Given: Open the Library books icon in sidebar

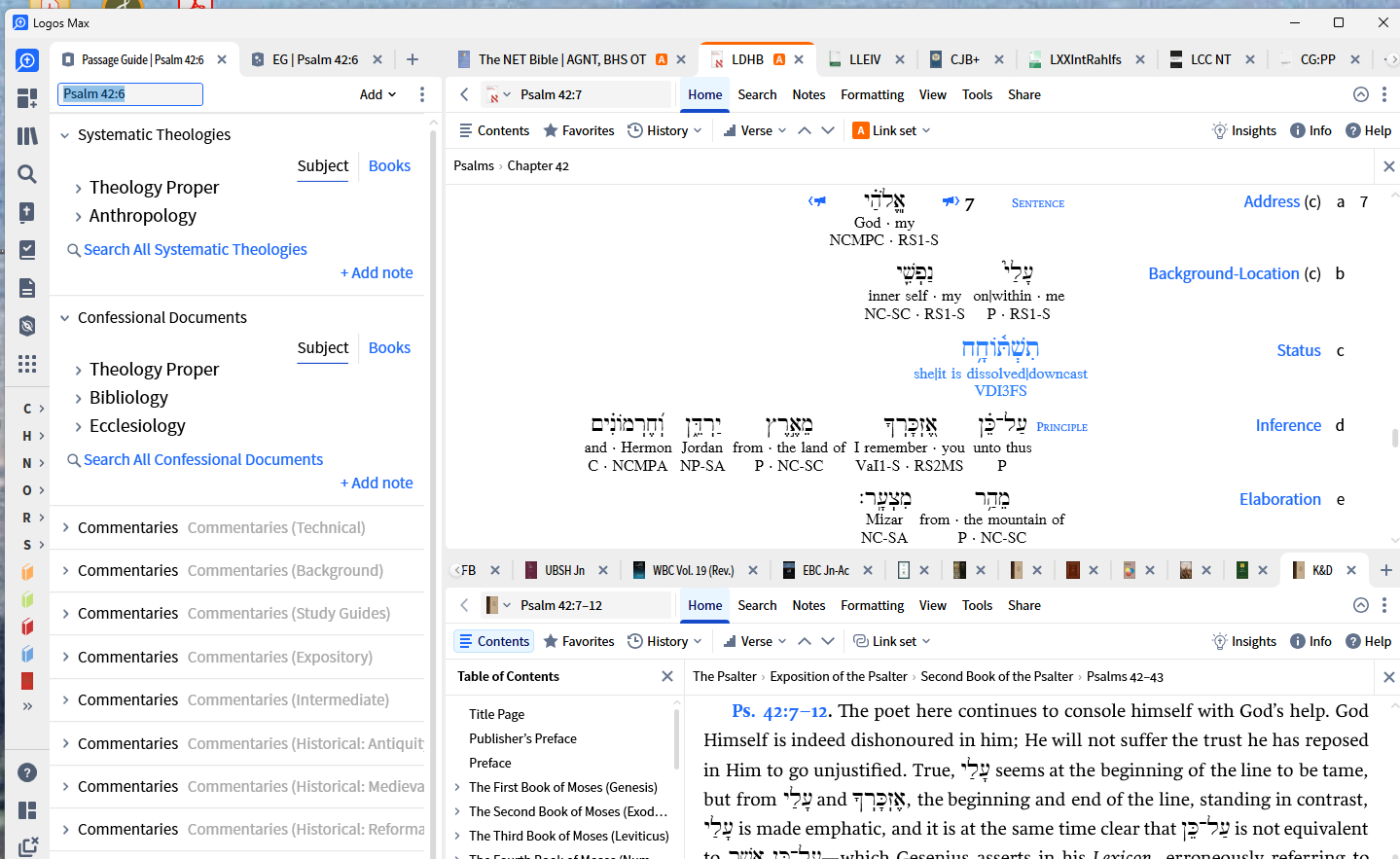Looking at the screenshot, I should point(27,136).
